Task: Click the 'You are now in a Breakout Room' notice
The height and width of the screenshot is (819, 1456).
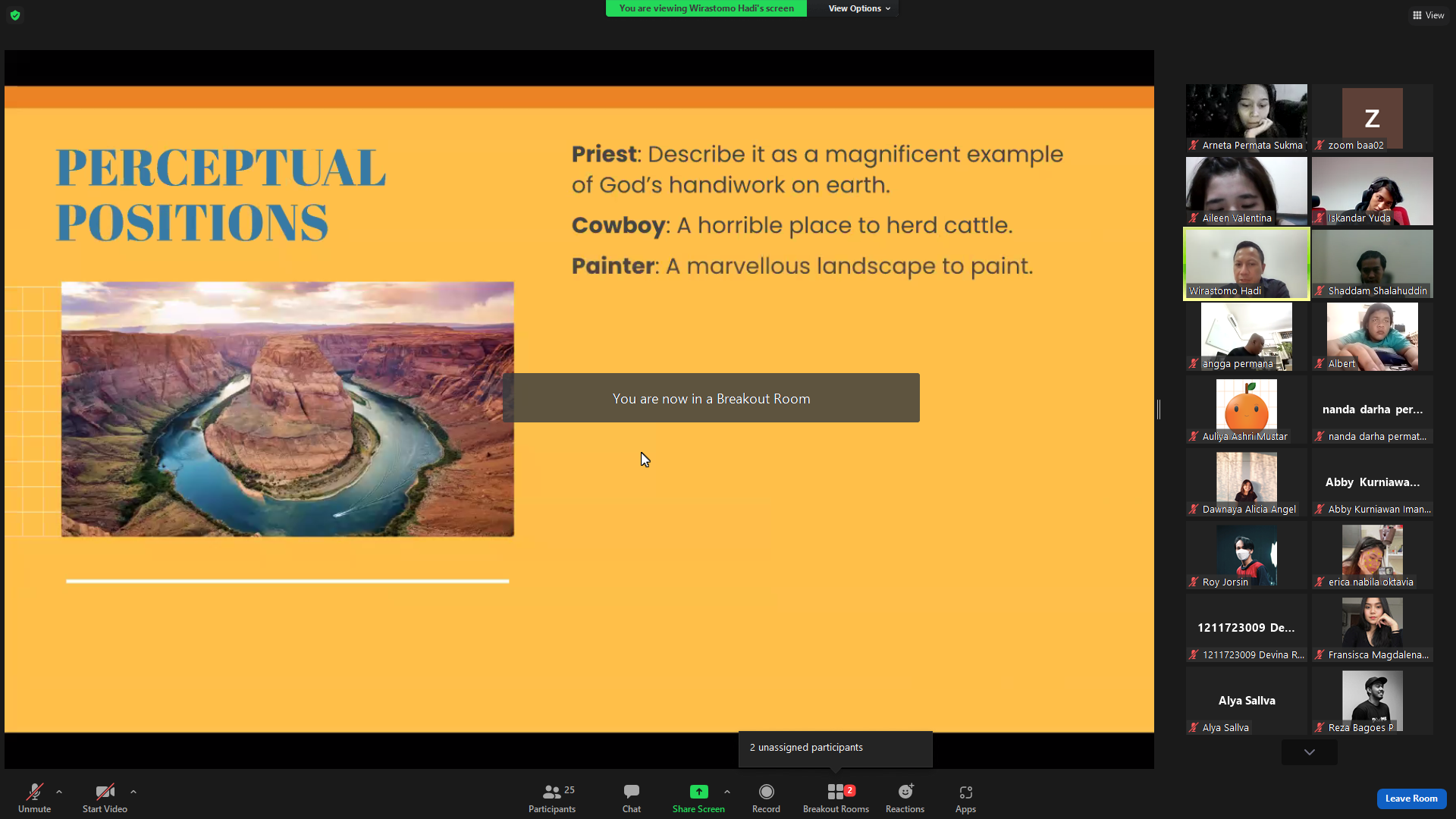Action: point(711,398)
